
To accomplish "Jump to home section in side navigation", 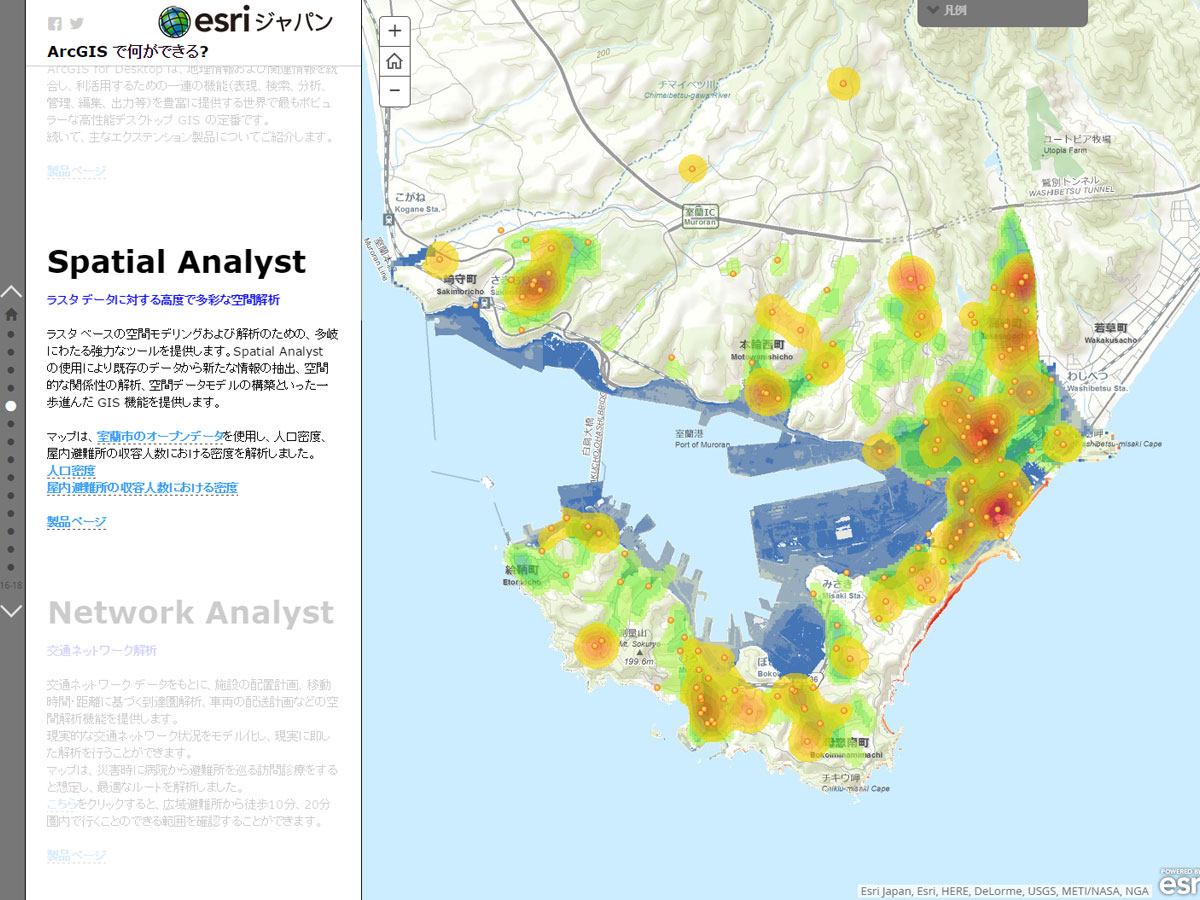I will click(x=11, y=314).
